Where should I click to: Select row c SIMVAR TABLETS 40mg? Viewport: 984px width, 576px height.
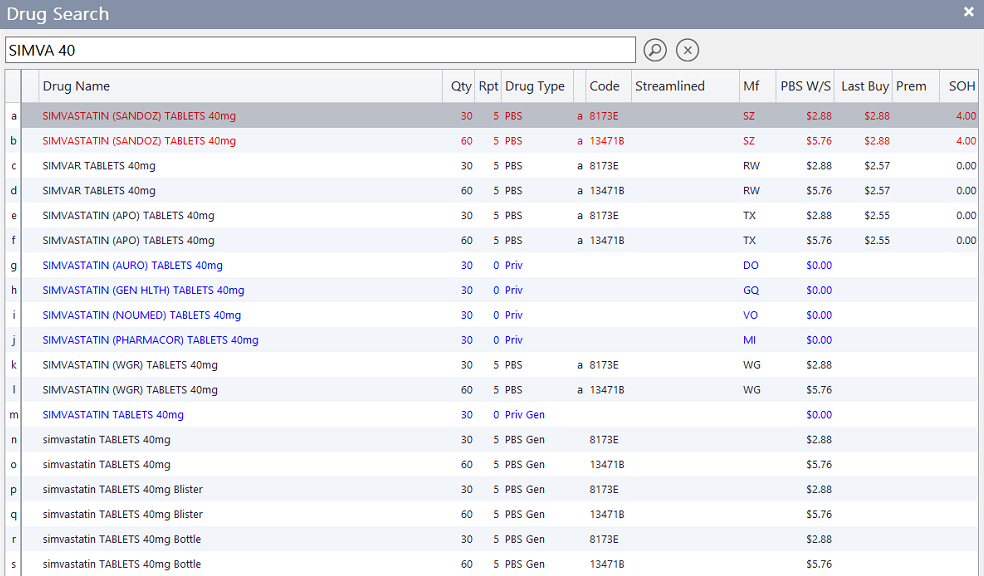pyautogui.click(x=491, y=166)
